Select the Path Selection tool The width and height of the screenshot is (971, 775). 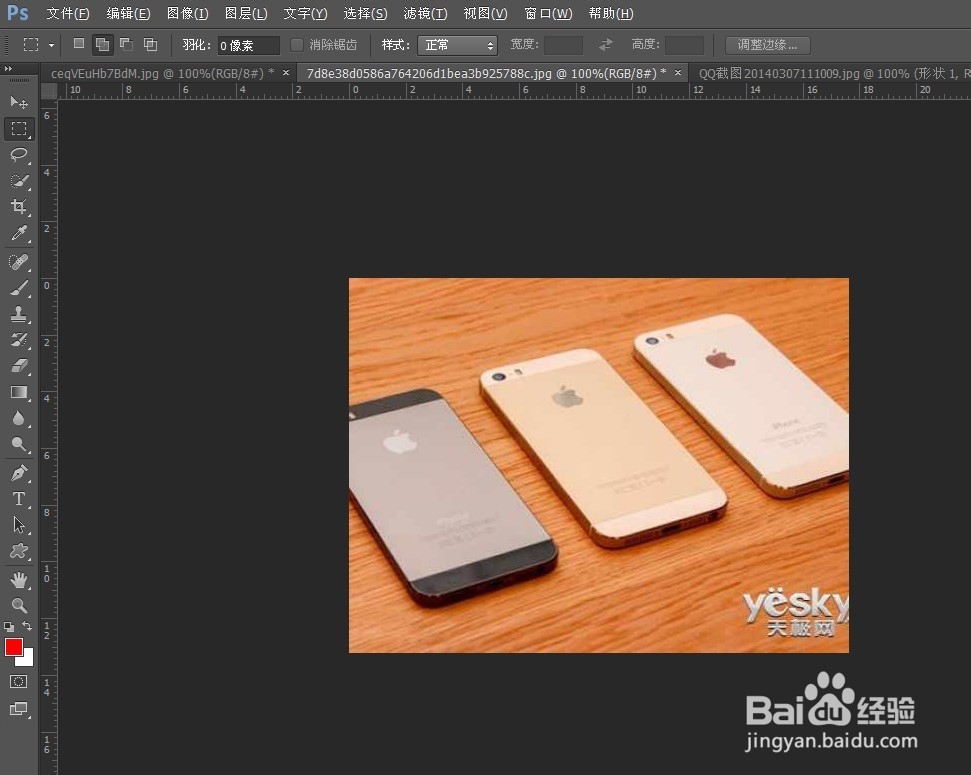click(x=19, y=525)
